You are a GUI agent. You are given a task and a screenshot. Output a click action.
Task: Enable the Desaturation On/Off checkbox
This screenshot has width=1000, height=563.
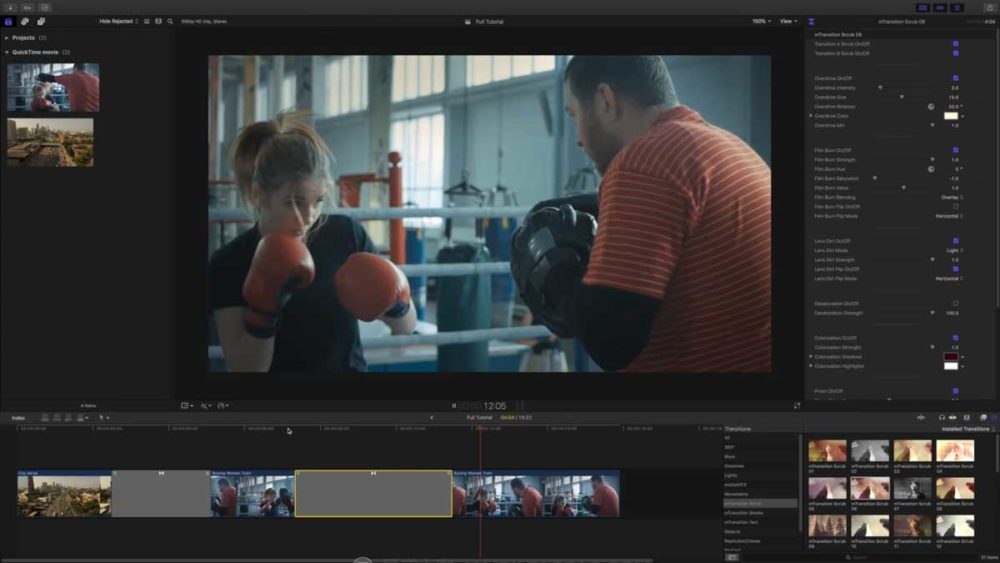pos(955,303)
